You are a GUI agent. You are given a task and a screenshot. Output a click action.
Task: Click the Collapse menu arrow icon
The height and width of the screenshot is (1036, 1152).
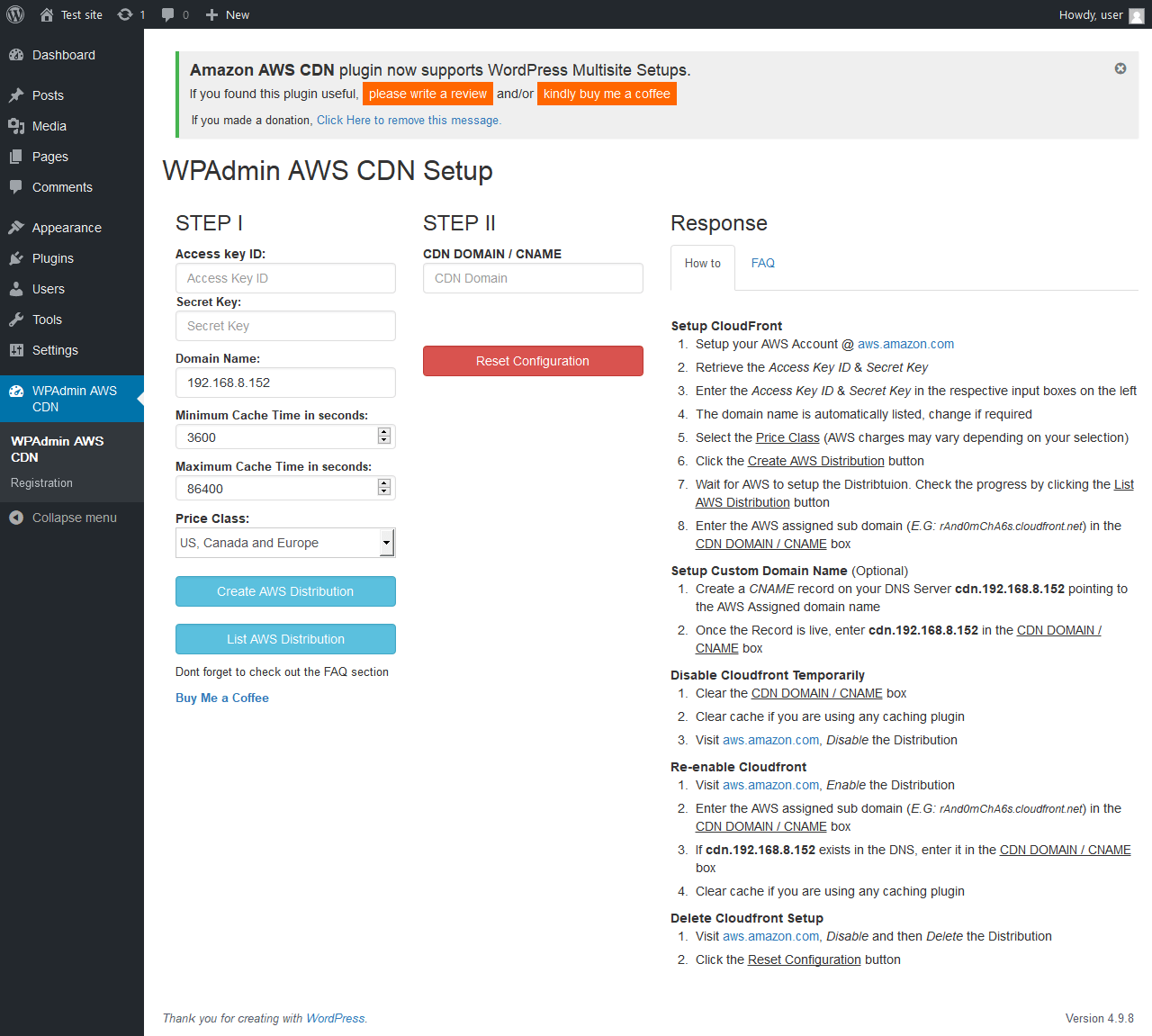coord(16,518)
